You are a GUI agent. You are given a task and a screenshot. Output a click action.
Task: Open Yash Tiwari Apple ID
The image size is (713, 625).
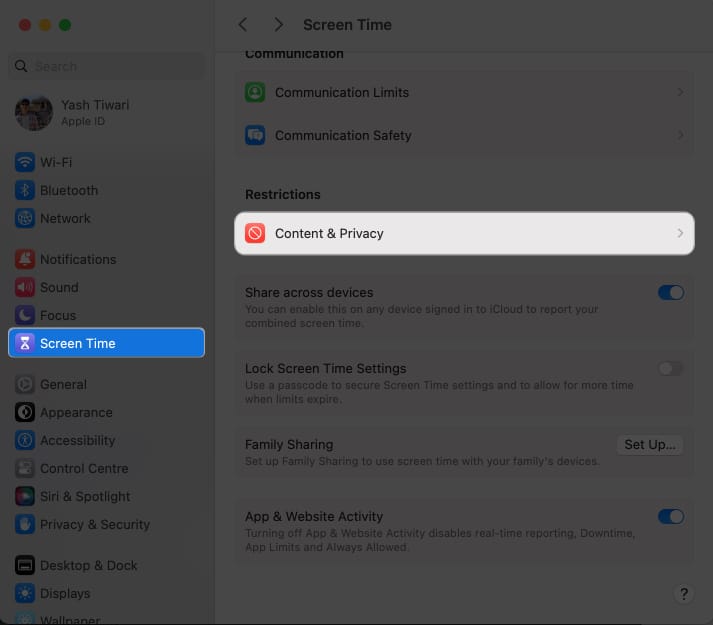point(106,112)
